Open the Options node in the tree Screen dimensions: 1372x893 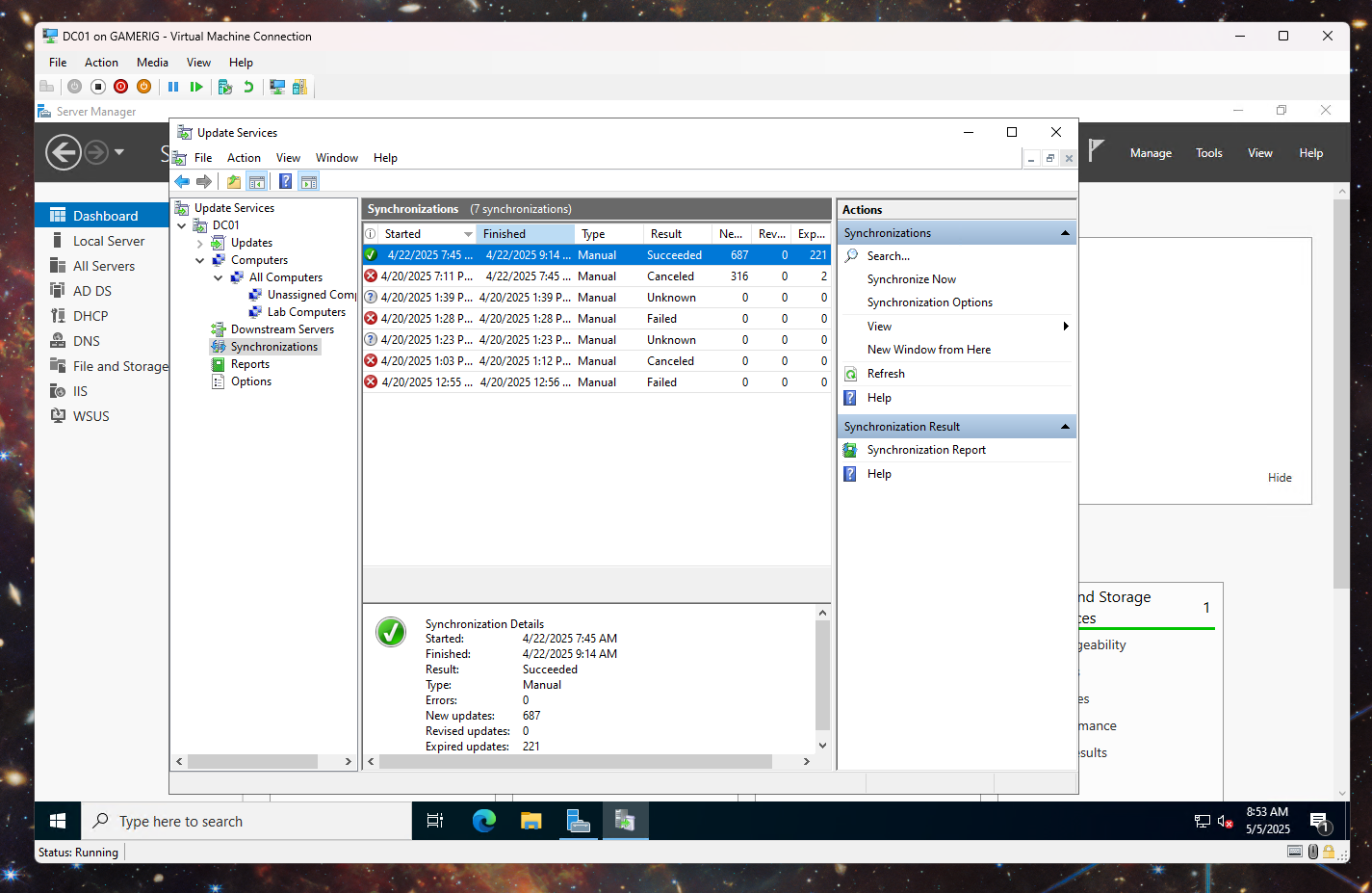[x=250, y=381]
